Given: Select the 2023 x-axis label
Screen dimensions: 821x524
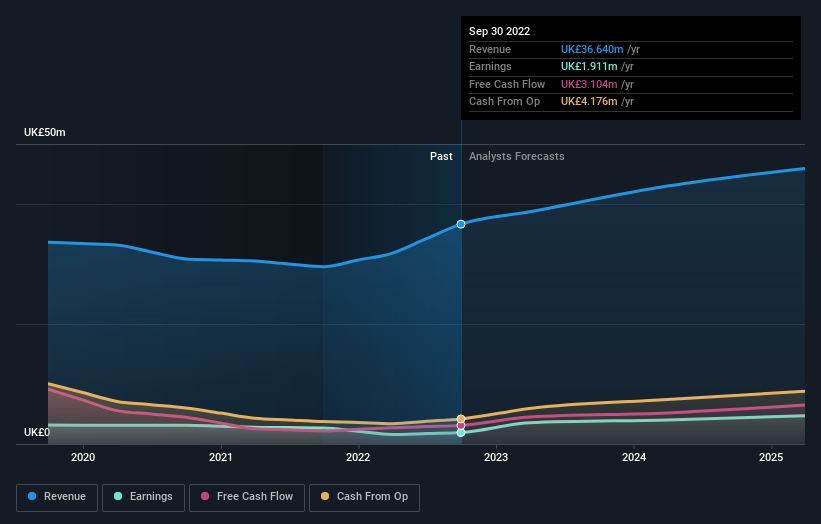Looking at the screenshot, I should (496, 458).
